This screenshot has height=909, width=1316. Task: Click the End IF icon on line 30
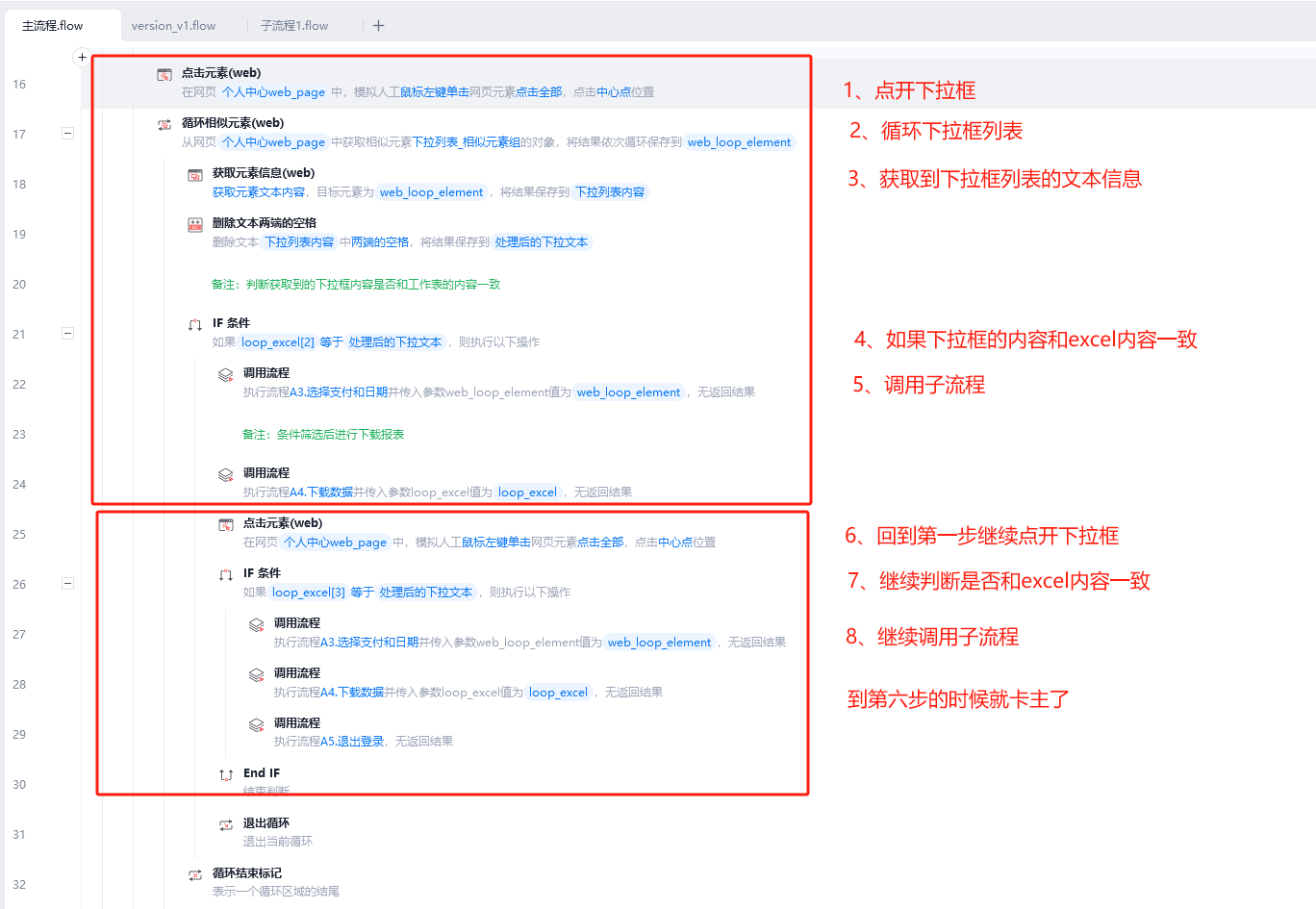(226, 774)
